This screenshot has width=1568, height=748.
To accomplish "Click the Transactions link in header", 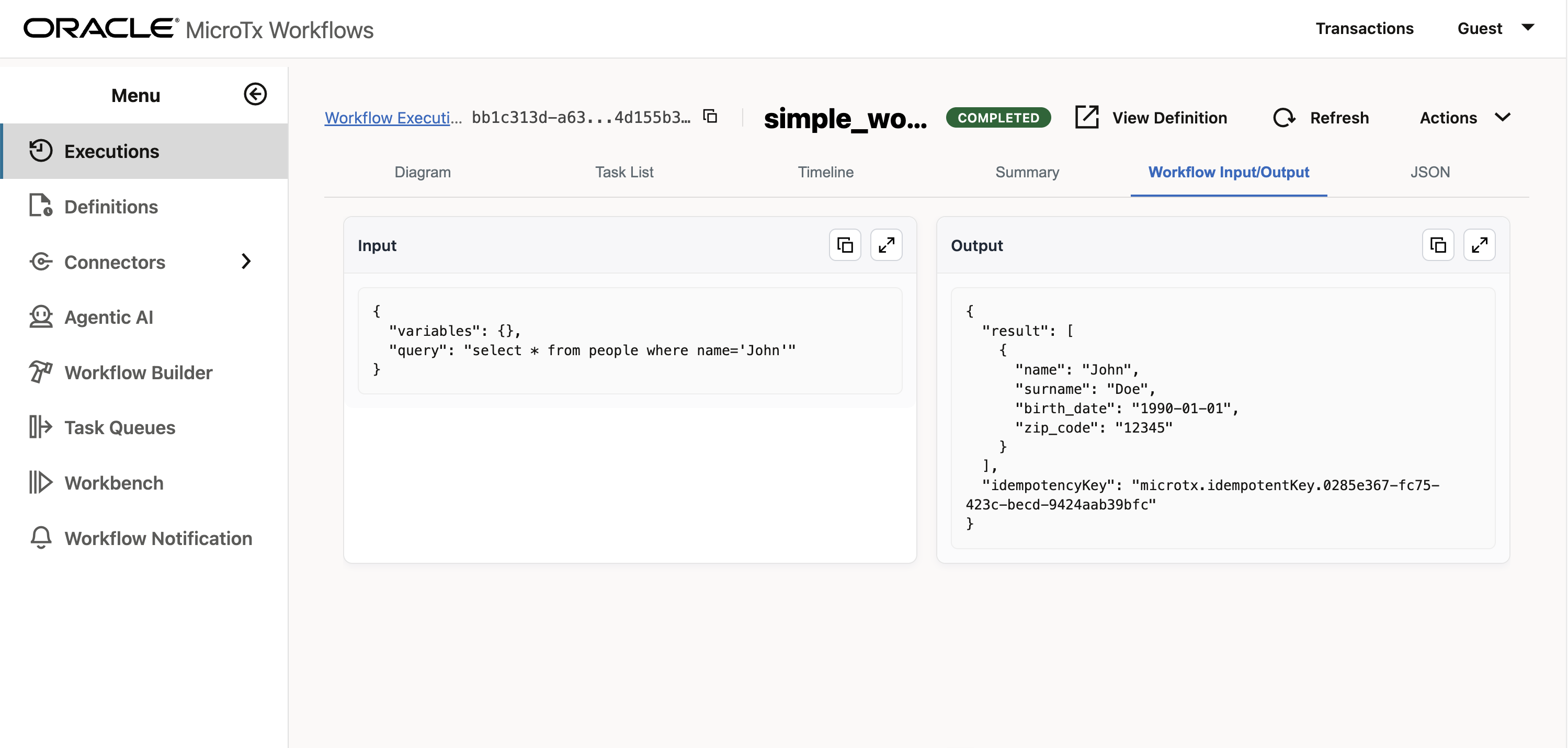I will point(1364,28).
